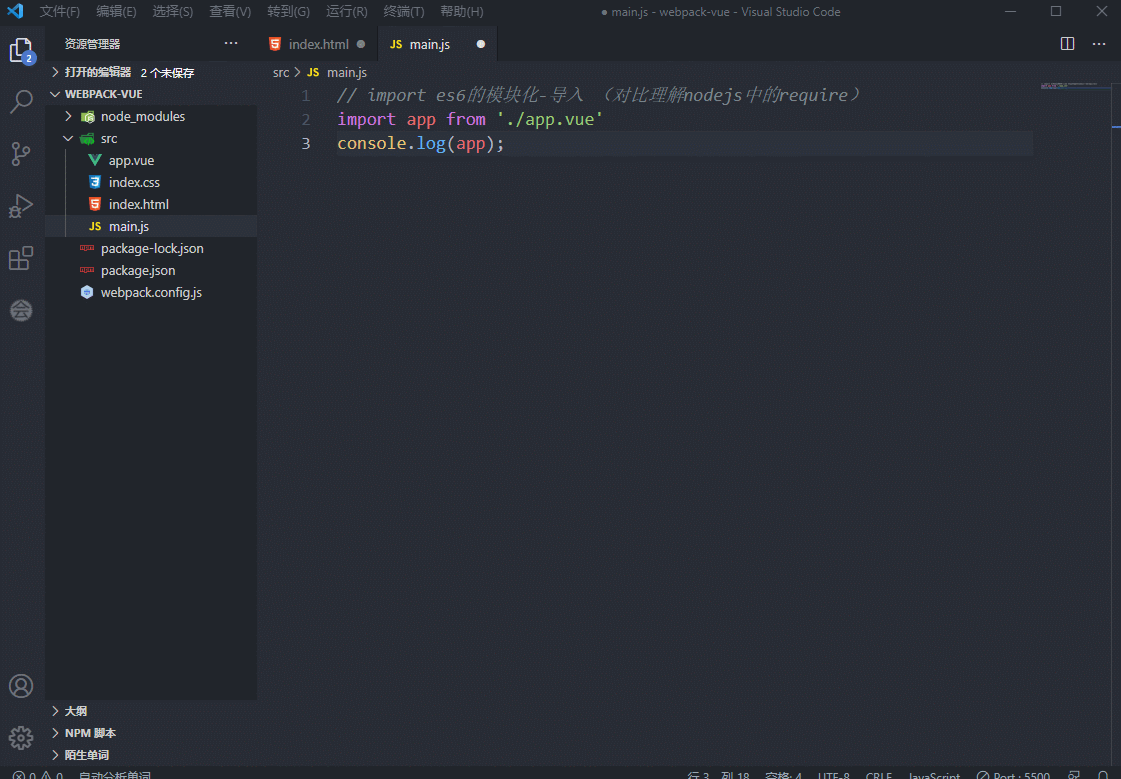1121x779 pixels.
Task: Open the Manage gear settings icon
Action: pyautogui.click(x=21, y=738)
